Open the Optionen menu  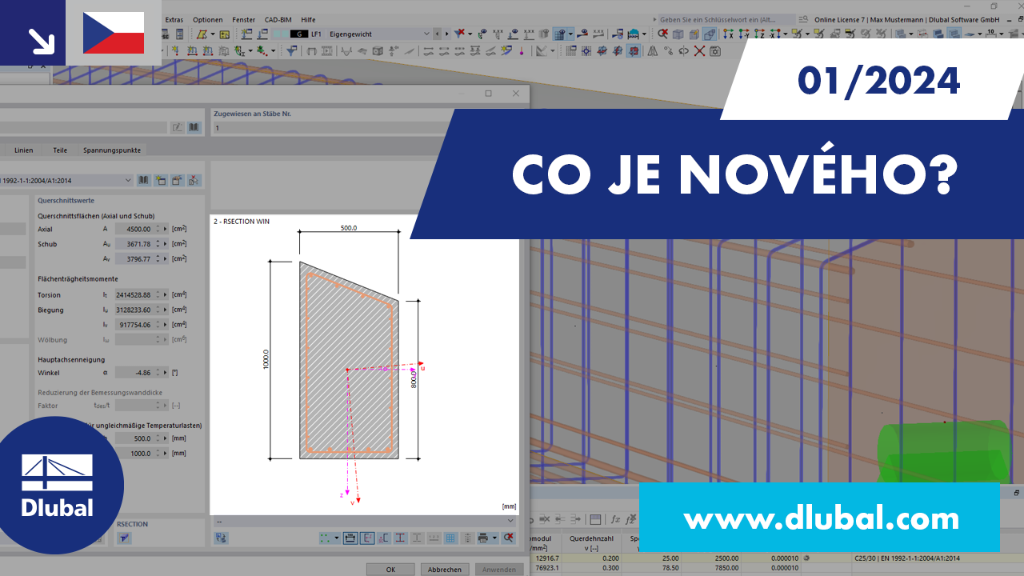click(x=208, y=20)
